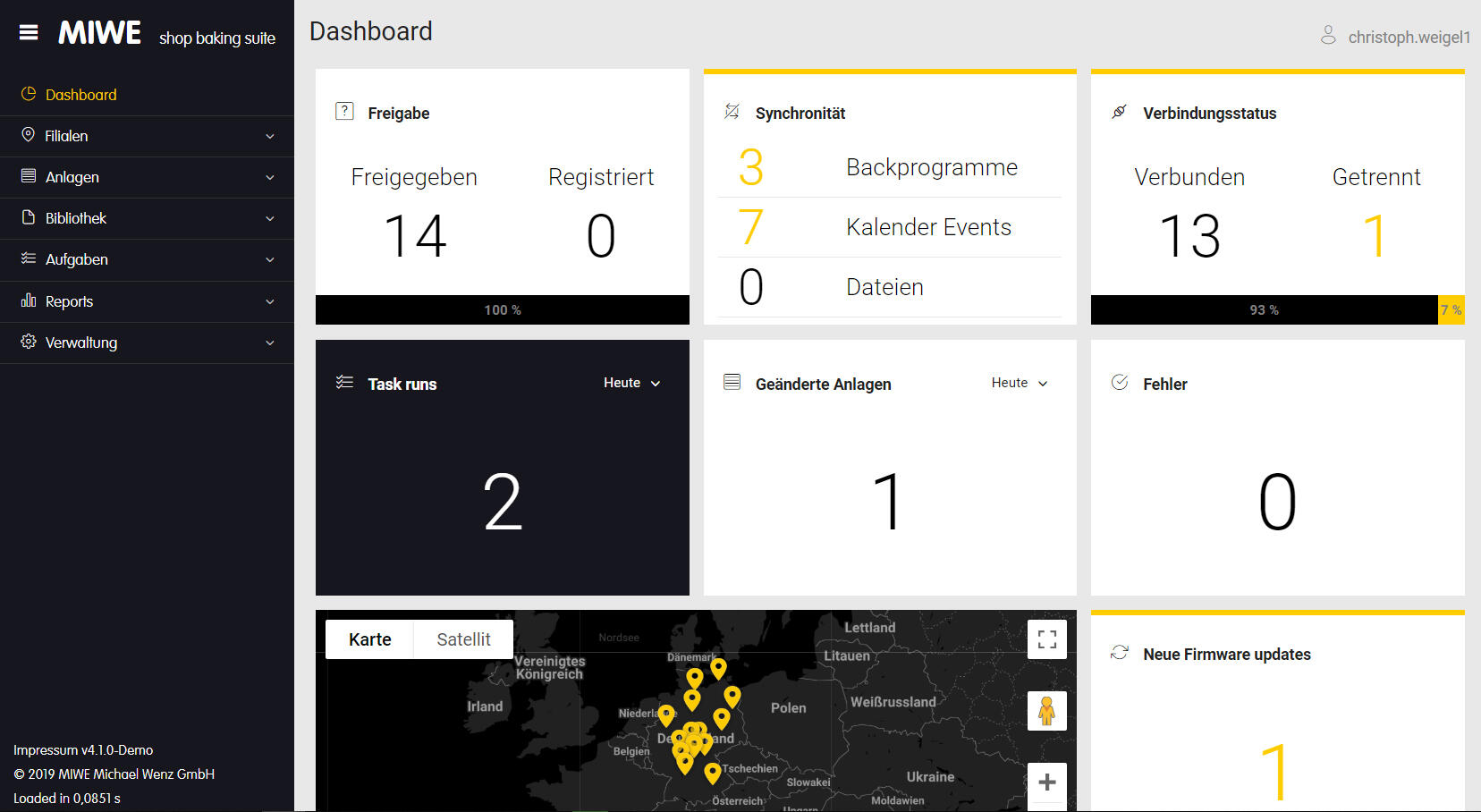Click the Impressum link
This screenshot has width=1481, height=812.
tap(46, 750)
